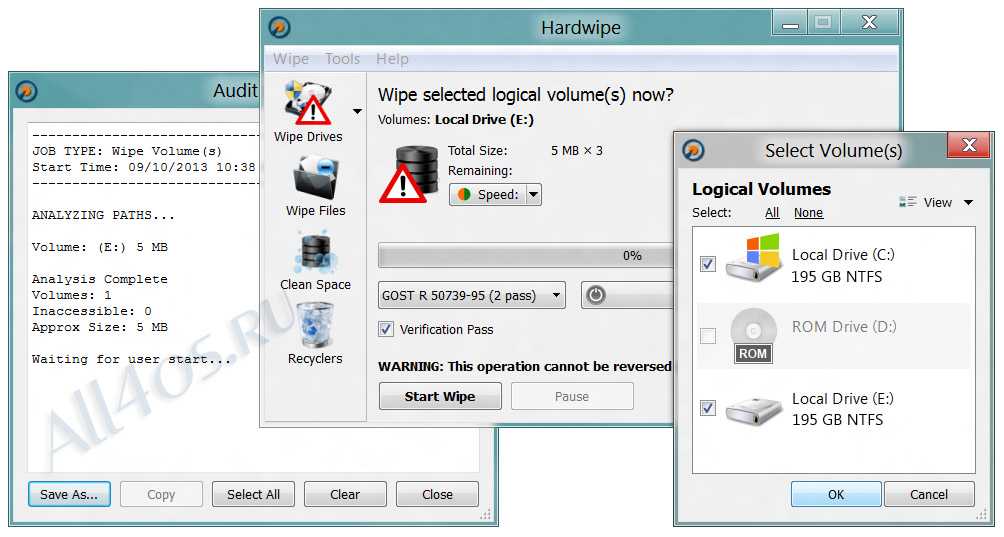Click the Local Drive (C:) Windows drive icon
The width and height of the screenshot is (1004, 537).
pyautogui.click(x=754, y=258)
